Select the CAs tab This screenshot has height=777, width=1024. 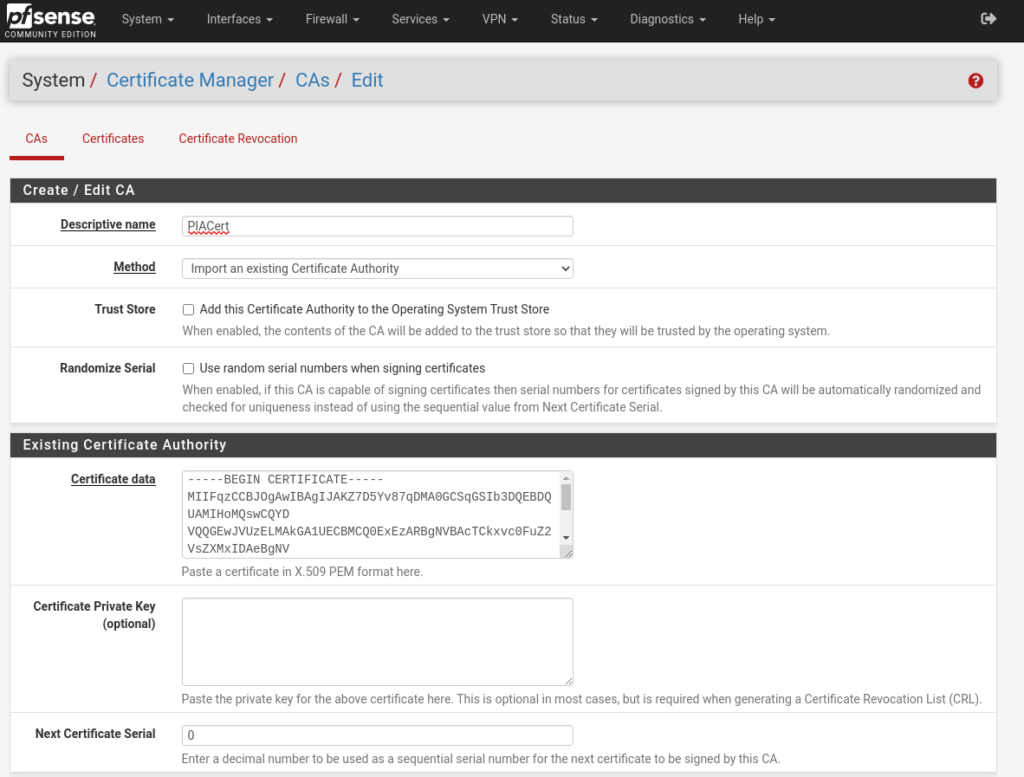(36, 139)
